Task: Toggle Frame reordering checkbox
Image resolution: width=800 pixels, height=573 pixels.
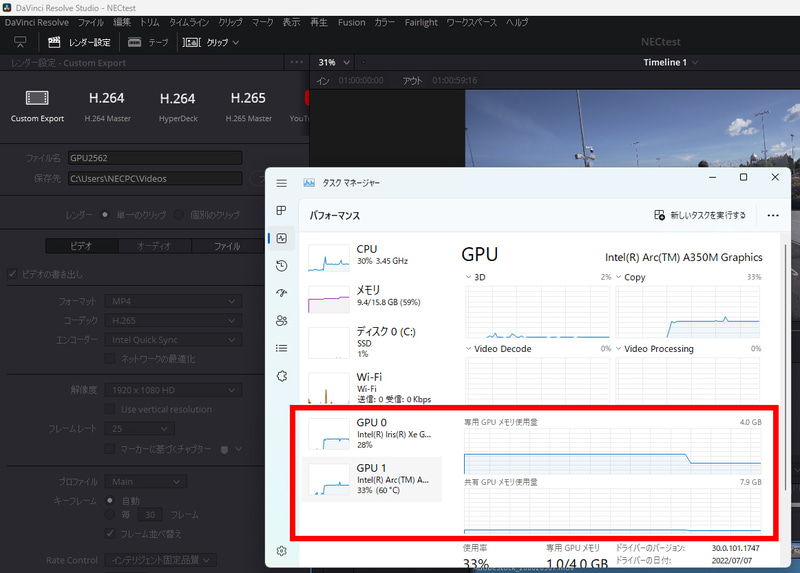Action: point(110,534)
